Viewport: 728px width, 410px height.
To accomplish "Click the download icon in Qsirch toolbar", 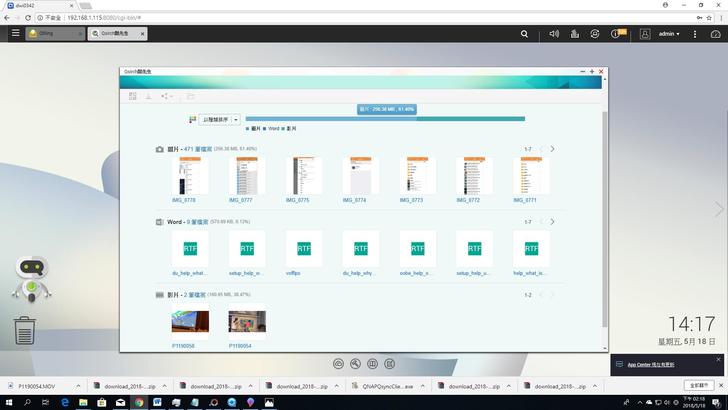I will [149, 96].
